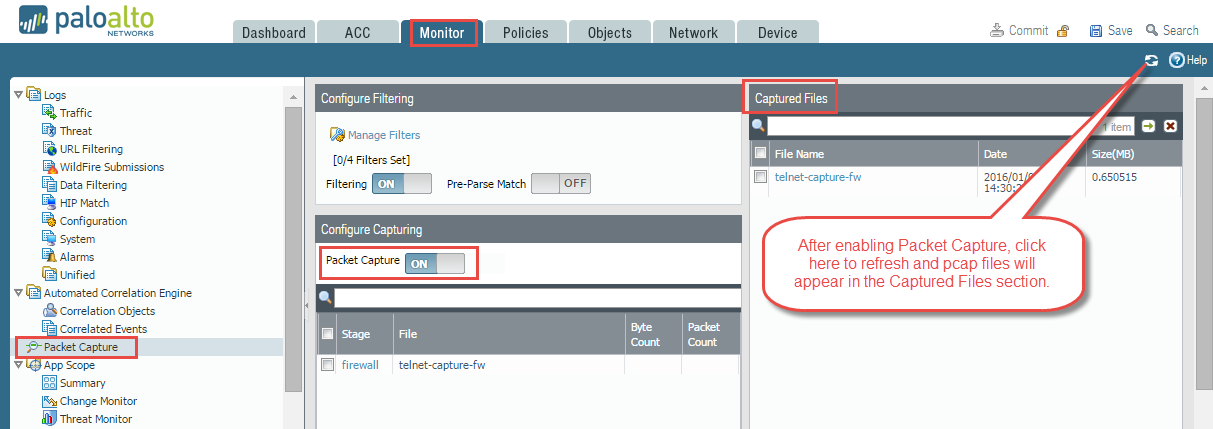Click the Commit button
The width and height of the screenshot is (1213, 429).
(x=1019, y=31)
